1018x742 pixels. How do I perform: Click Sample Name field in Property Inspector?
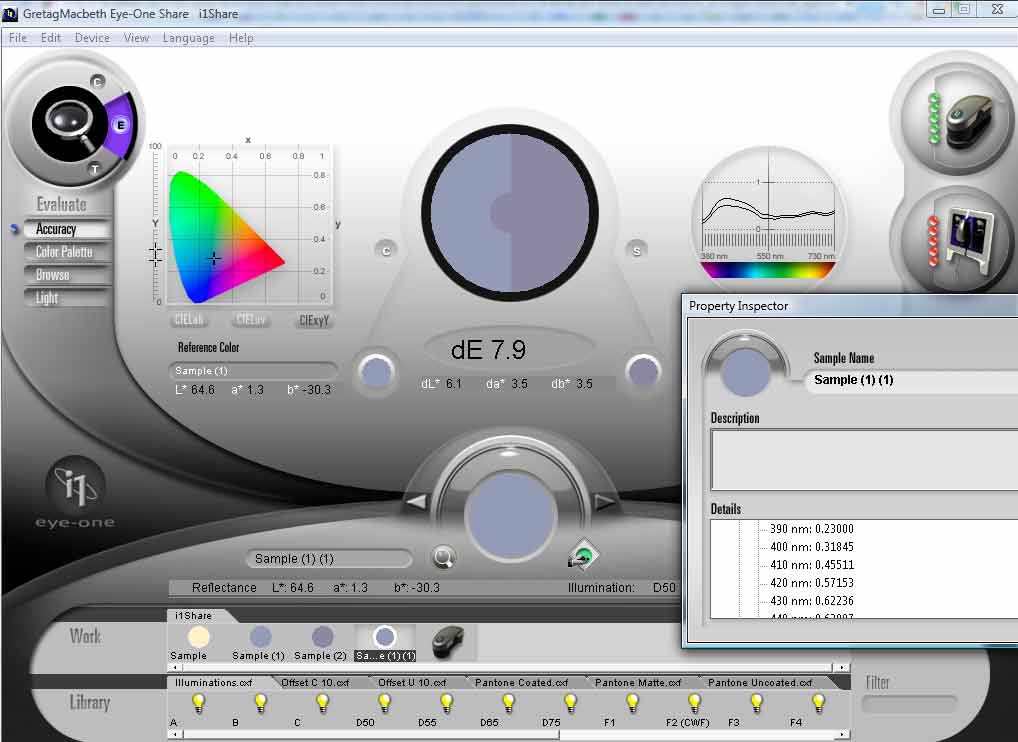pyautogui.click(x=912, y=380)
